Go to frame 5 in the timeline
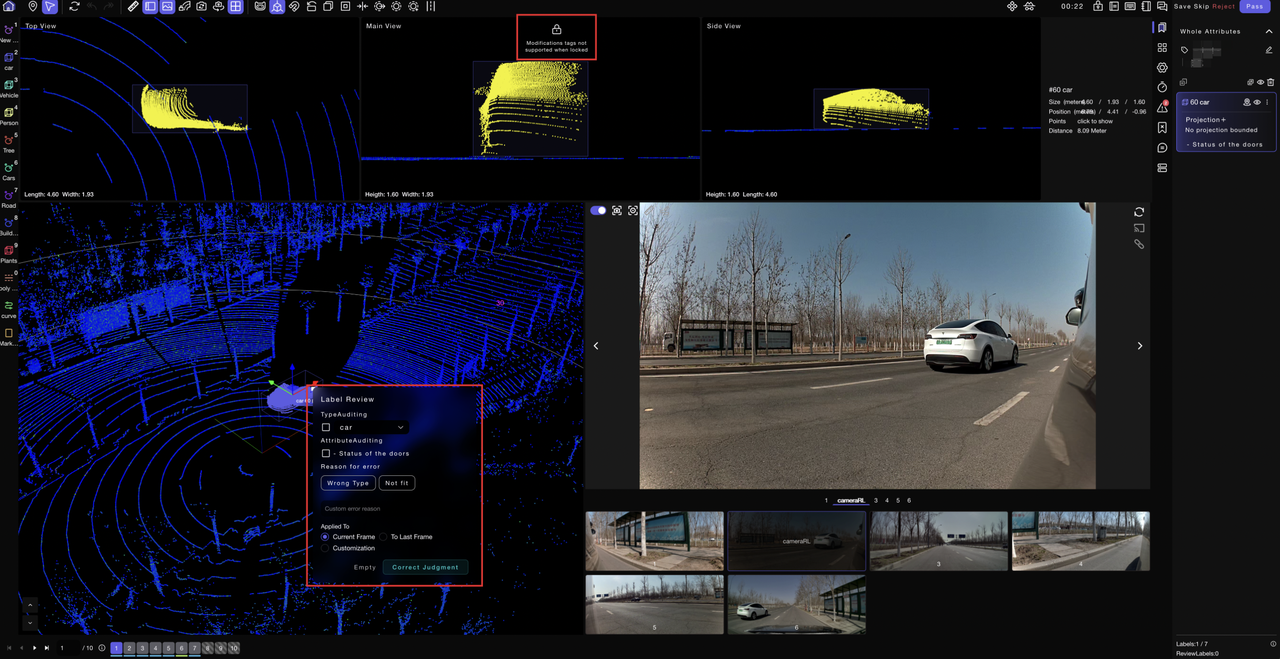Viewport: 1280px width, 659px height. (x=168, y=648)
